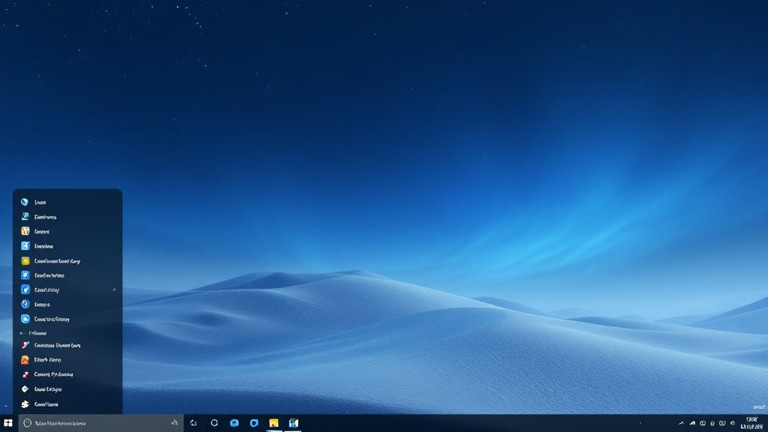Open the Store icon beside File Explorer
768x432 pixels.
point(293,423)
